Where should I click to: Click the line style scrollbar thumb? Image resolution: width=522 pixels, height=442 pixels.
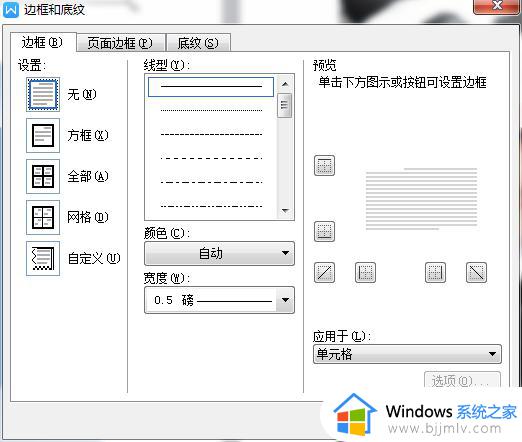pos(285,105)
